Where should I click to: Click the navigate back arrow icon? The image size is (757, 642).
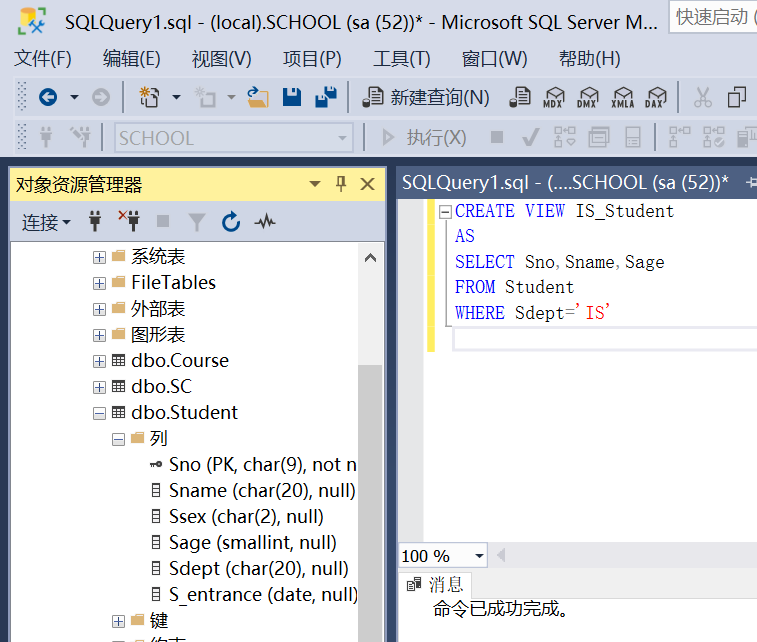point(48,97)
